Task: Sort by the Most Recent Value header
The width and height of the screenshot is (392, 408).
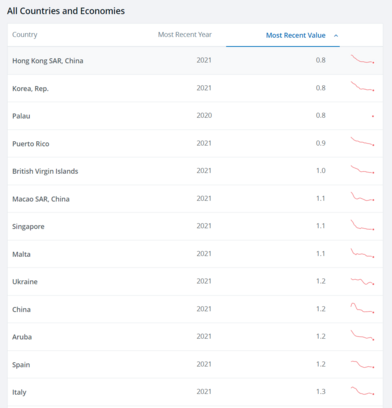Action: pos(295,35)
